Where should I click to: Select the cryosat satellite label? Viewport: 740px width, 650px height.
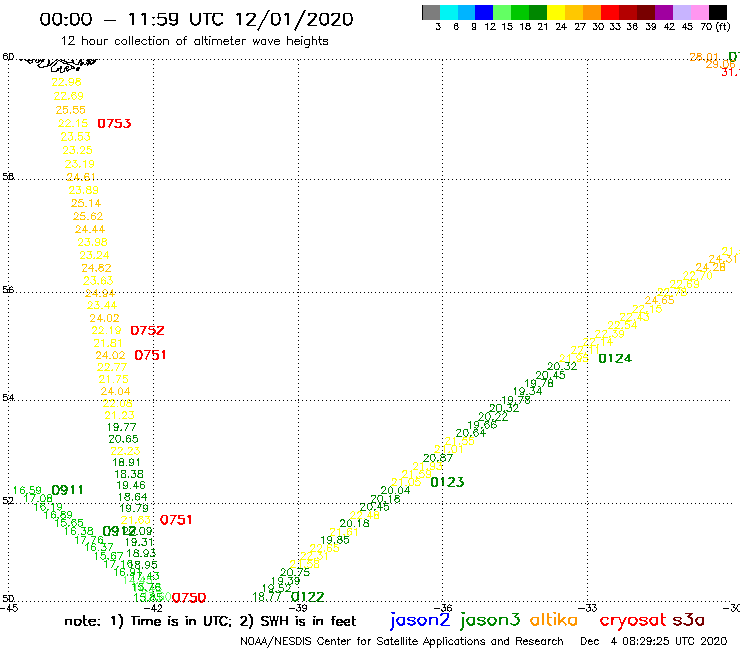(x=633, y=620)
